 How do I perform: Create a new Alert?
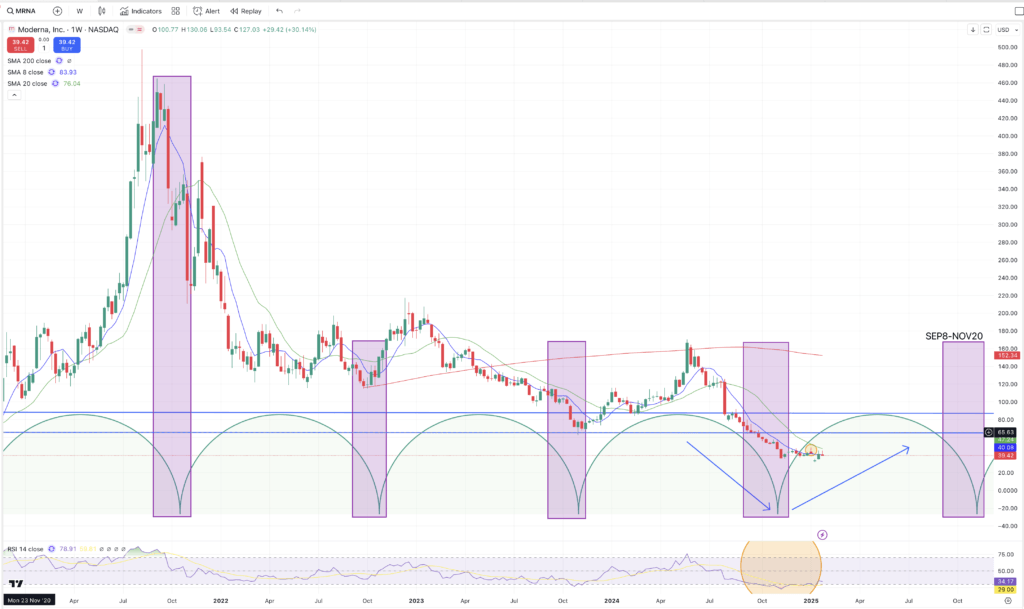[x=206, y=11]
